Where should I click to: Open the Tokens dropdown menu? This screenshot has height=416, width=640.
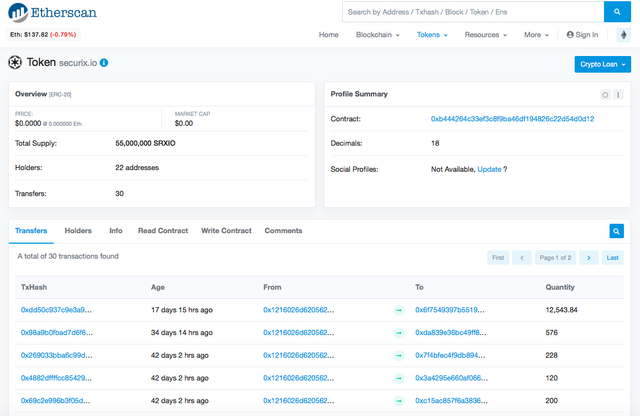pos(432,35)
